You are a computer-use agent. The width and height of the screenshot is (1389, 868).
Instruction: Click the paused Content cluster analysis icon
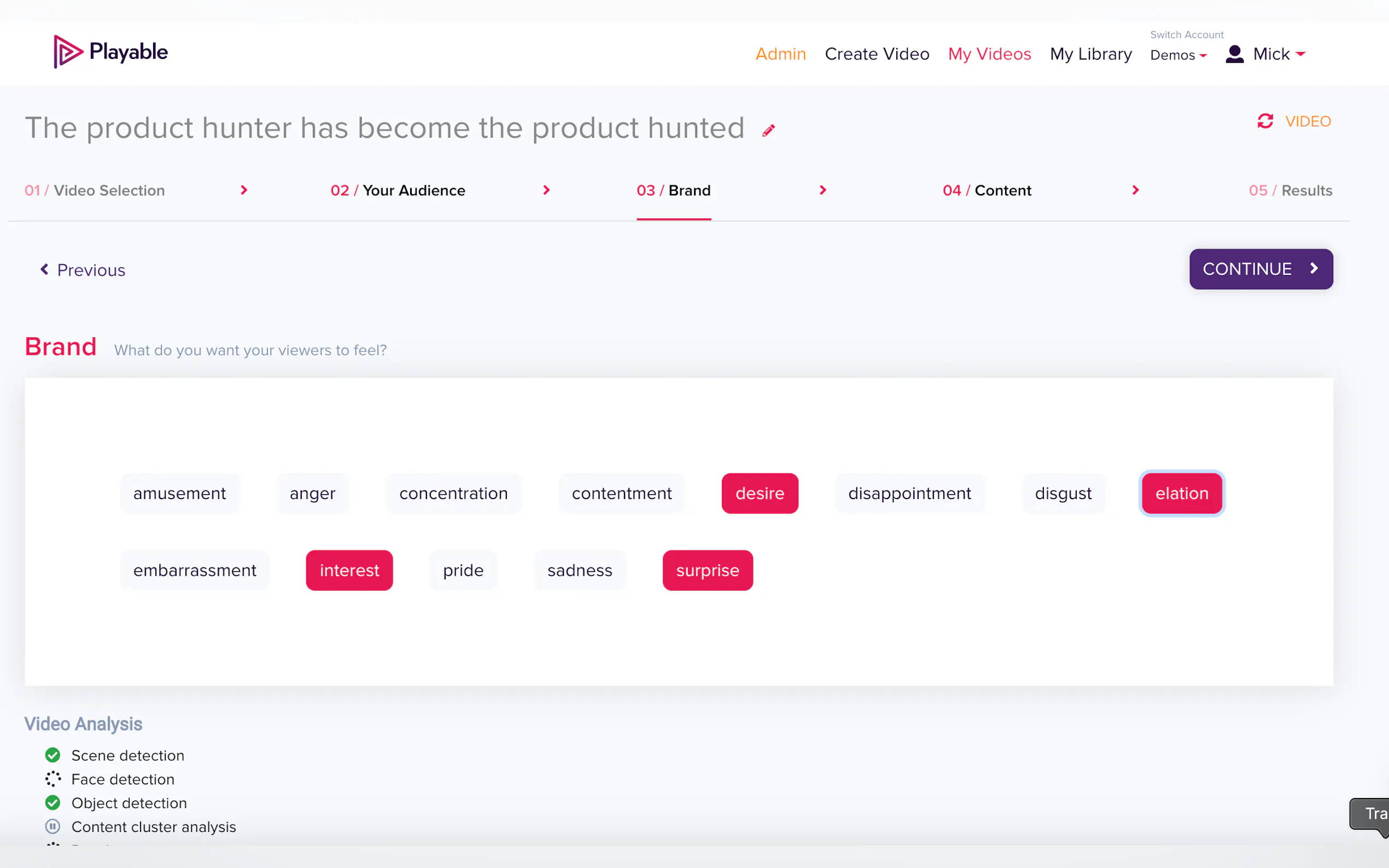click(x=53, y=826)
